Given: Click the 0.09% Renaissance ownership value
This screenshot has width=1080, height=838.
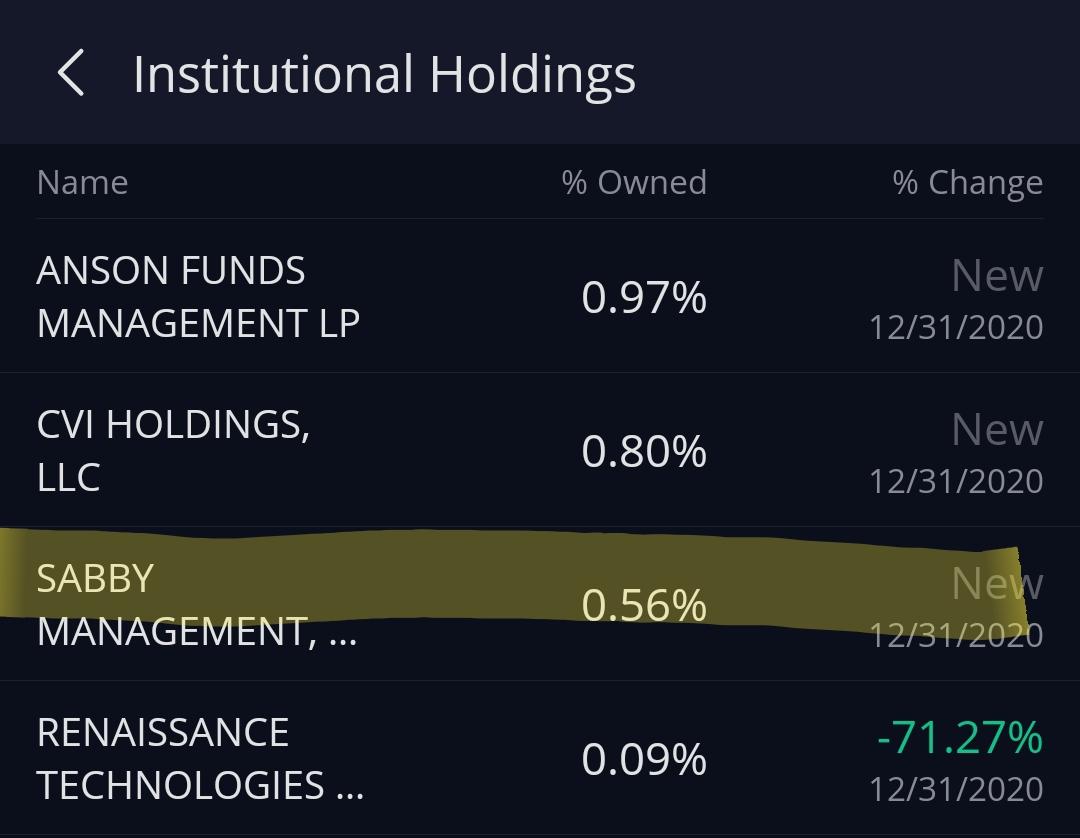Looking at the screenshot, I should [645, 759].
